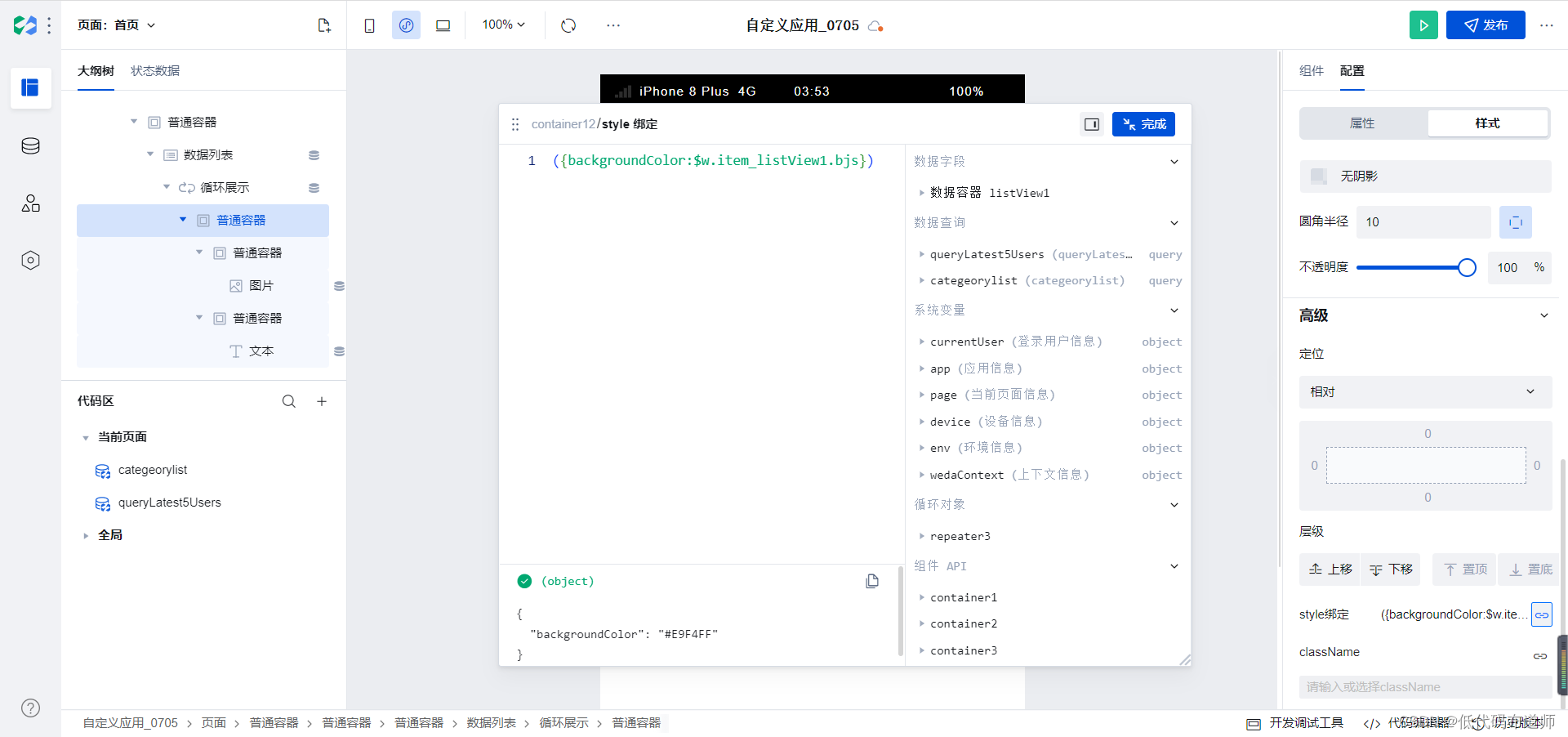The height and width of the screenshot is (737, 1568).
Task: Click the data binding icon on 文本 row
Action: point(339,351)
